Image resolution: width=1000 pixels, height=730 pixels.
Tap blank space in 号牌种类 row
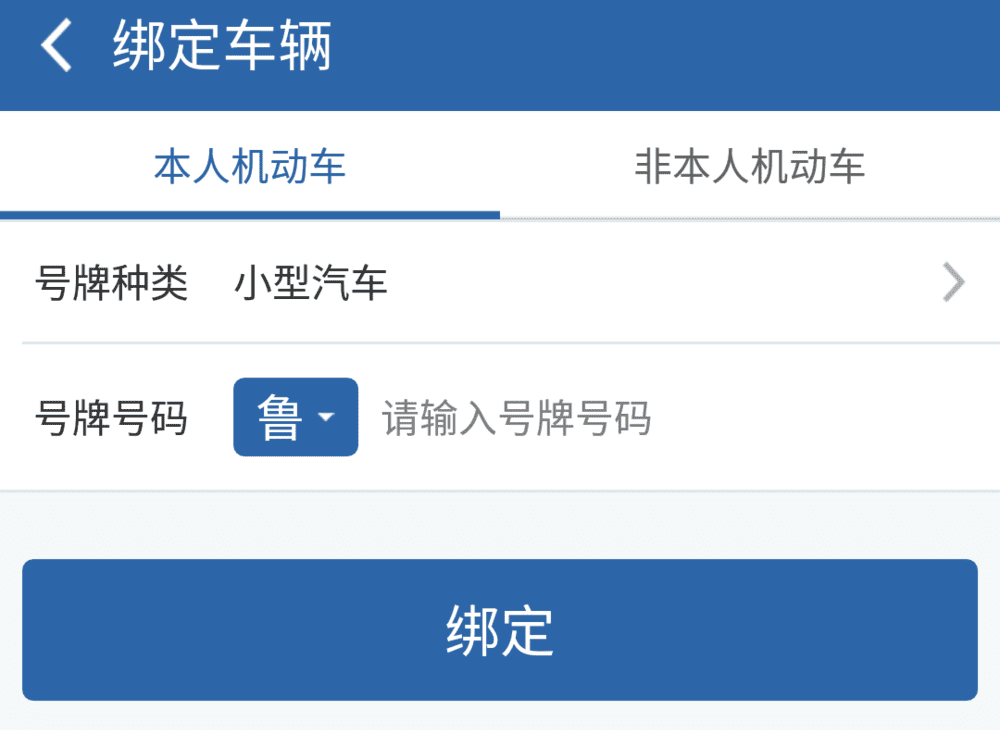tap(650, 285)
